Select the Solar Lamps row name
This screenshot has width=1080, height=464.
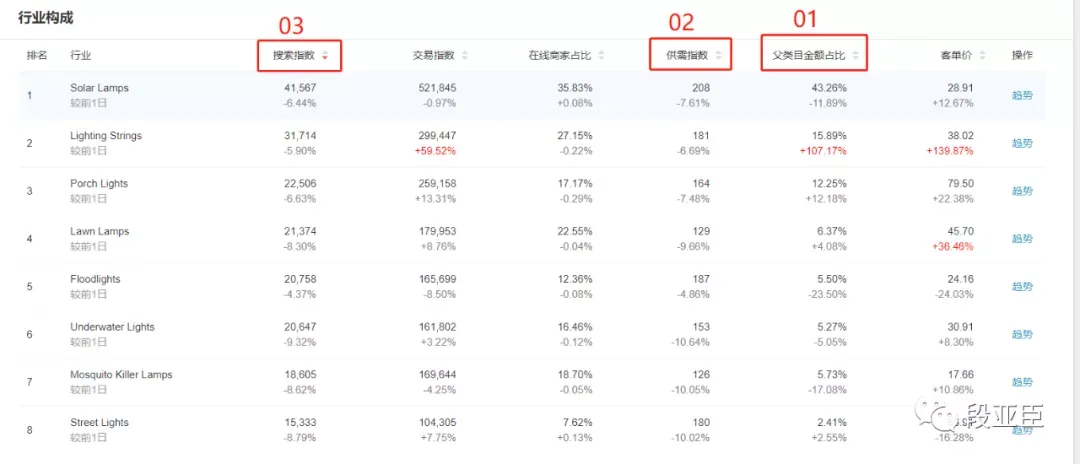[x=99, y=88]
